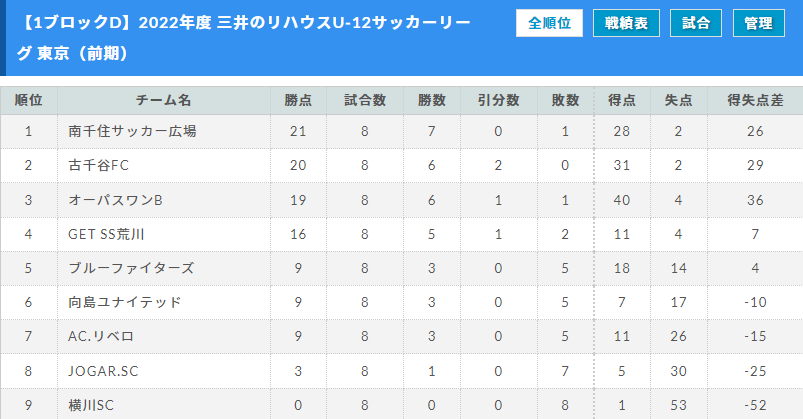
Task: Select team 古千谷FC
Action: click(x=98, y=165)
